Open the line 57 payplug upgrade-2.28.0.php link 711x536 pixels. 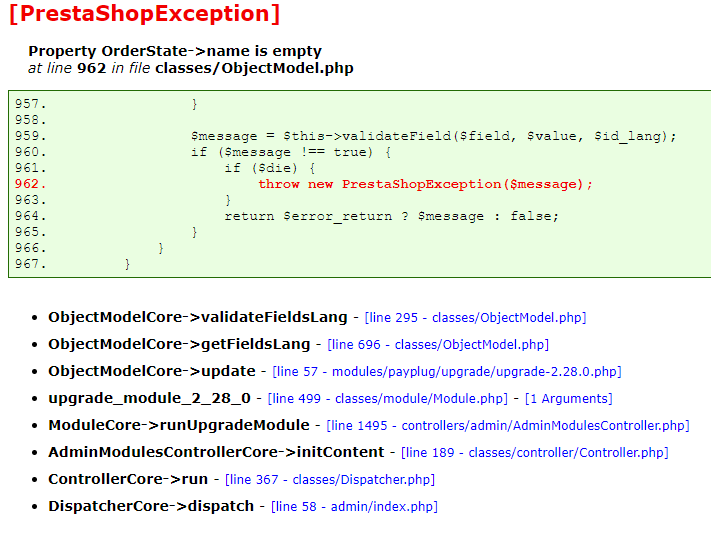(x=447, y=372)
